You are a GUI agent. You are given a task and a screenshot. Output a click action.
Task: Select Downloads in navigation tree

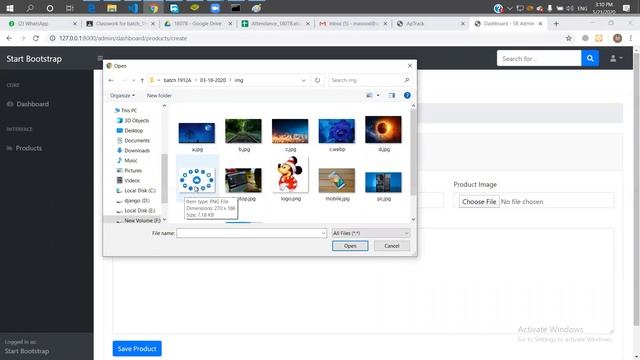tap(137, 151)
